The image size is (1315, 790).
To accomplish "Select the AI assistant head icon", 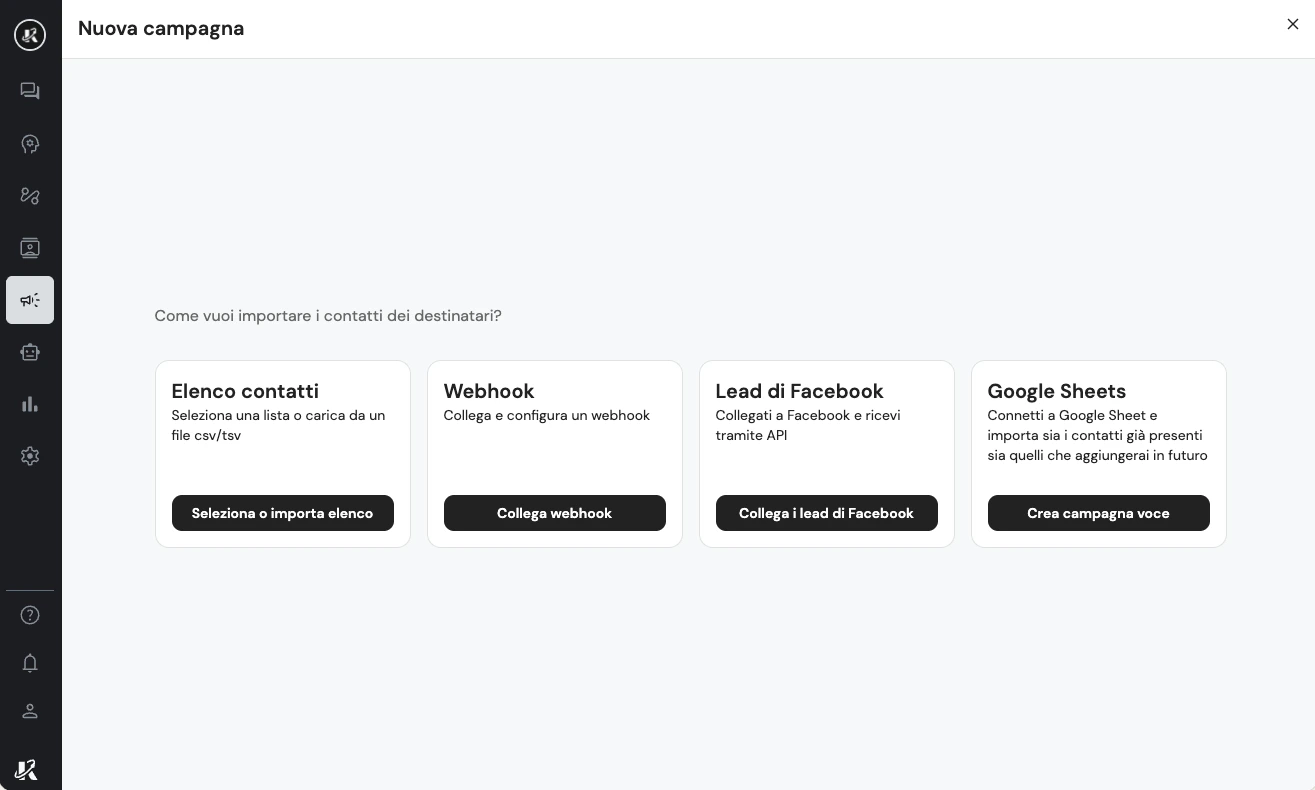I will 30,144.
